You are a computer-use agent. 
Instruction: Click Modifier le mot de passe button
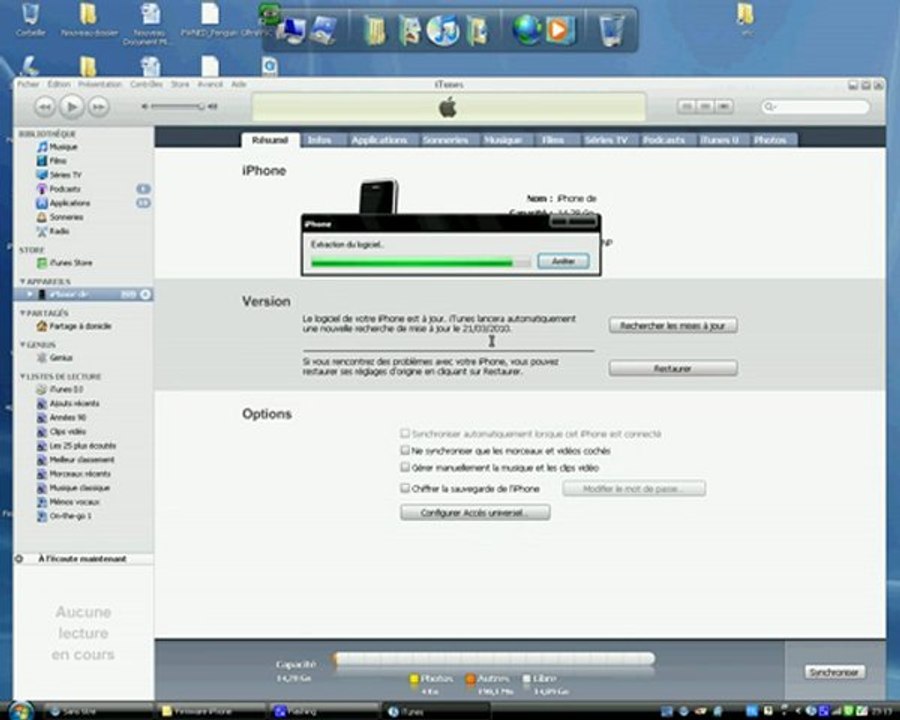point(634,489)
